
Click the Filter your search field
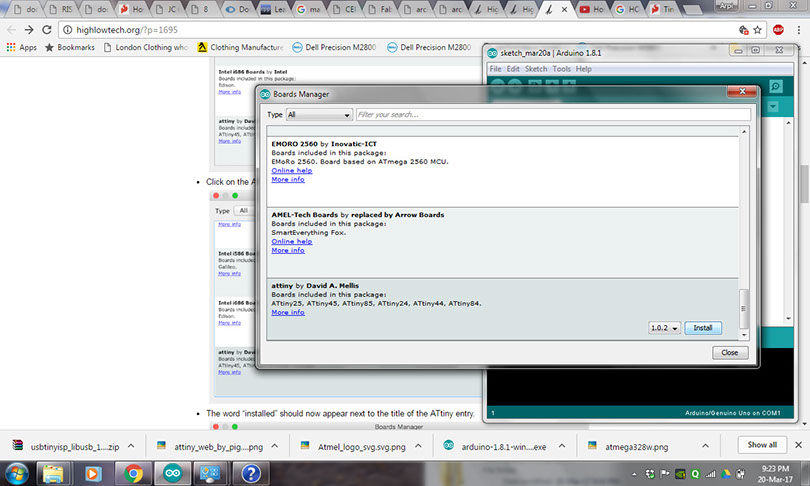tap(553, 115)
